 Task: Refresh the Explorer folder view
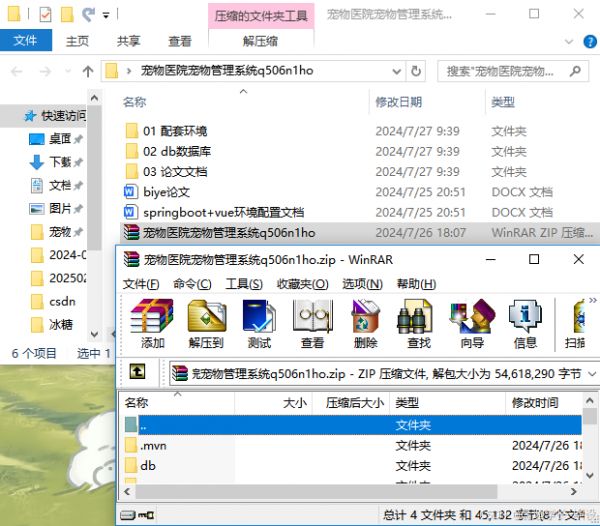pos(416,71)
